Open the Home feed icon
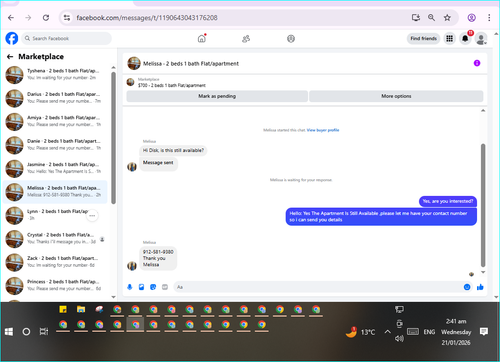Screen dimensions: 500x362 coord(202,39)
